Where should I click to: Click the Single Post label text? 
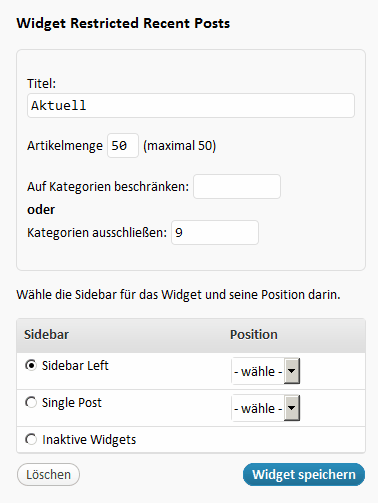pyautogui.click(x=72, y=403)
